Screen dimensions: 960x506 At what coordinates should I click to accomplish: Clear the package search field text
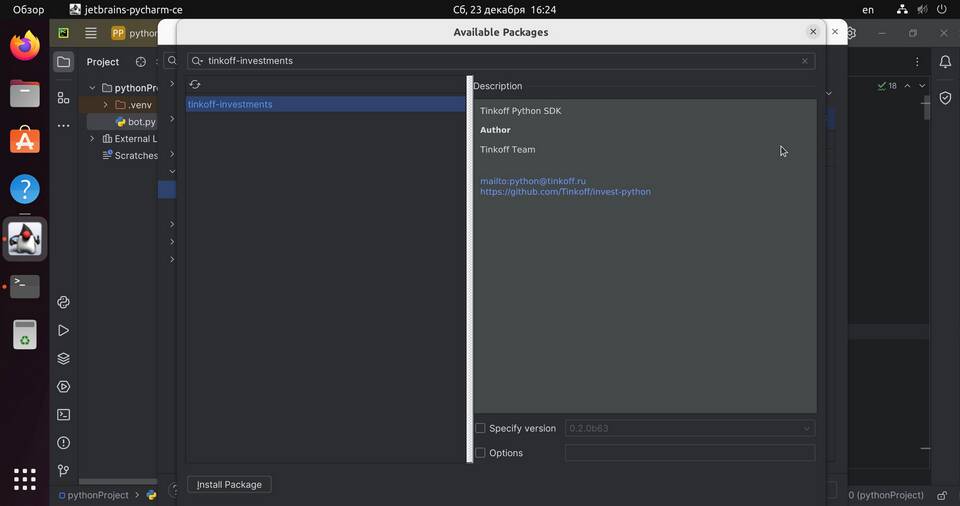point(804,61)
